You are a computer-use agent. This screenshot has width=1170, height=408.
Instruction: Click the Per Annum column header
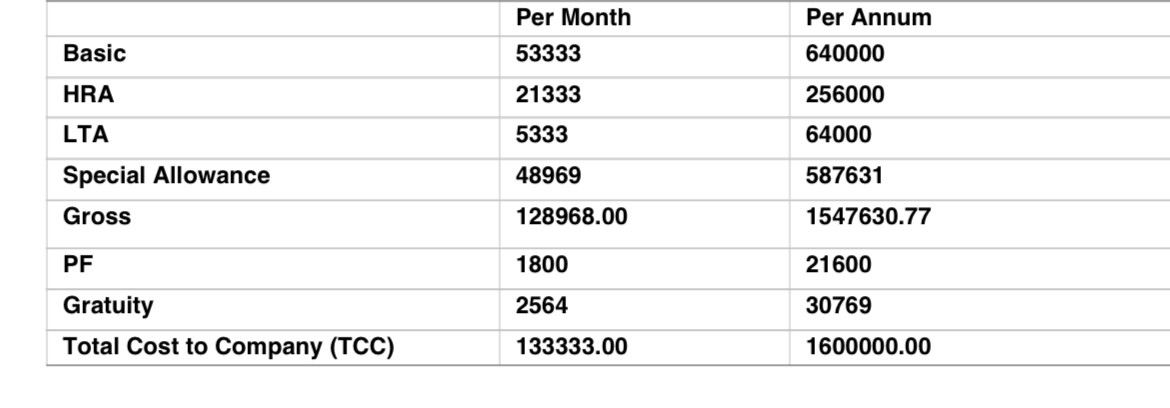[x=869, y=17]
